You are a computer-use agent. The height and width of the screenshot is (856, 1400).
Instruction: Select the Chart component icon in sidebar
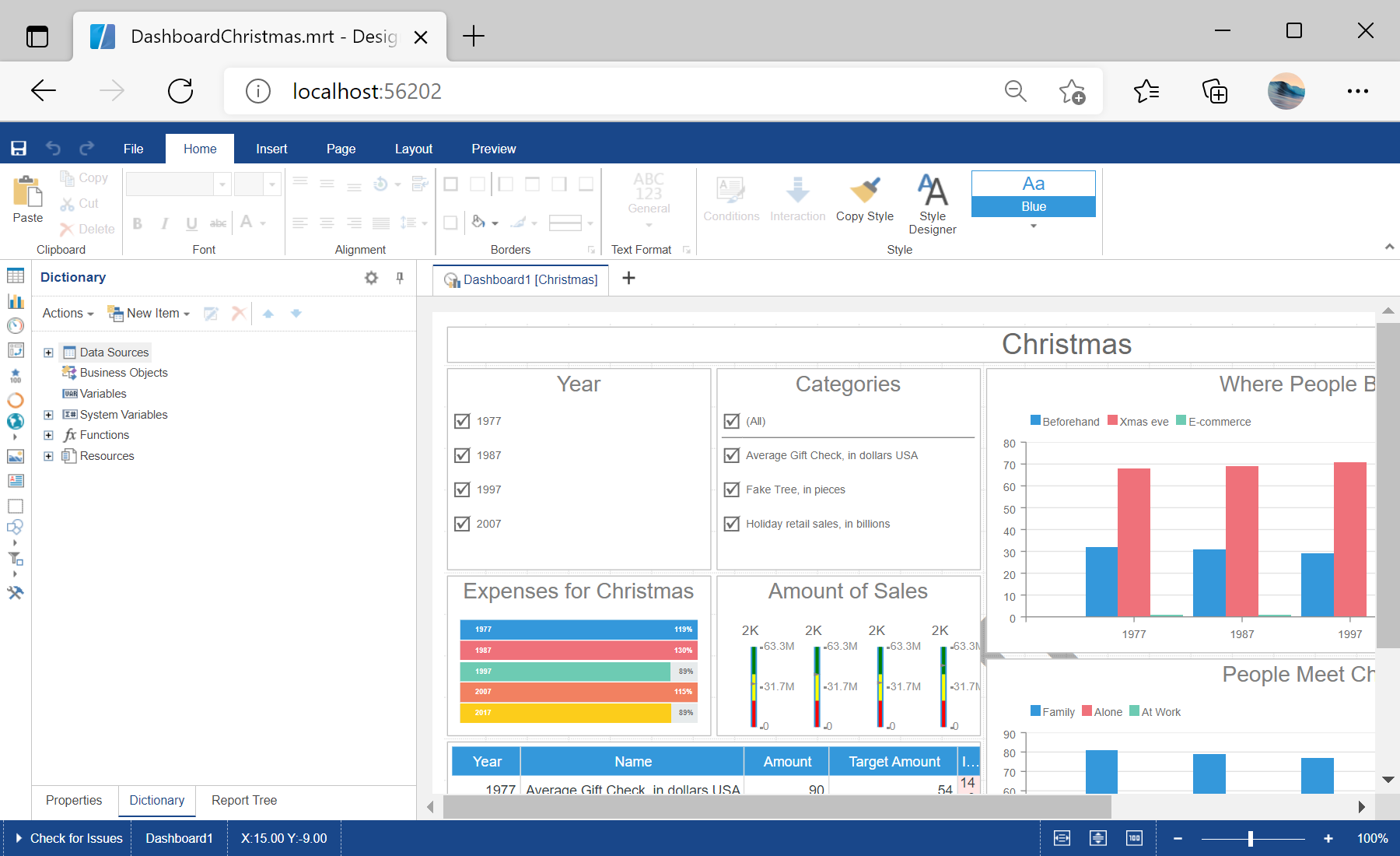pyautogui.click(x=16, y=301)
